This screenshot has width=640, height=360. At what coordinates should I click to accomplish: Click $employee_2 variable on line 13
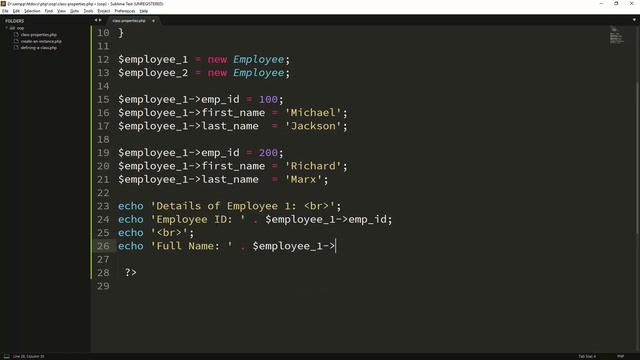tap(153, 73)
